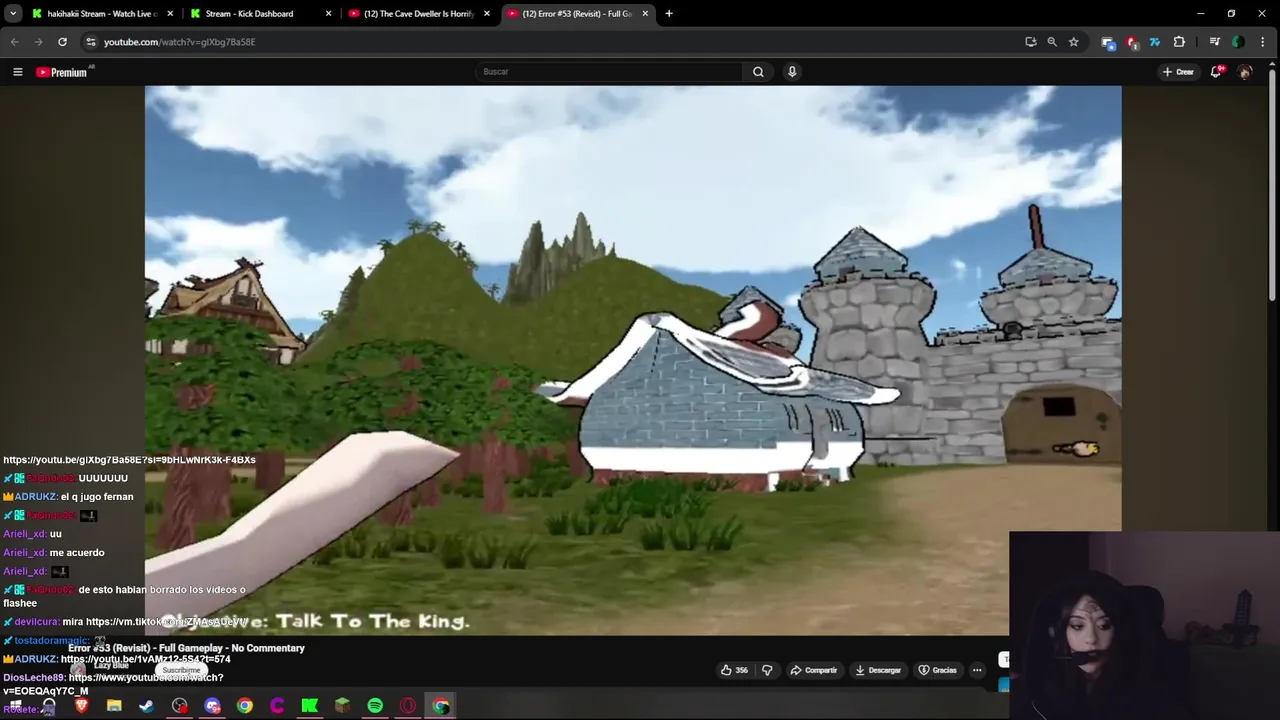The width and height of the screenshot is (1280, 720).
Task: Open the youtu.be/gIXbg7Ba58E chat link
Action: [x=129, y=460]
